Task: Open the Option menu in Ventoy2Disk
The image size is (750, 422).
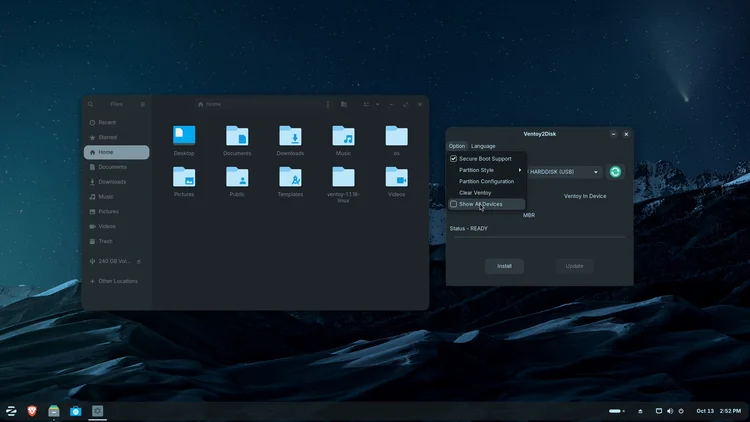Action: coord(457,146)
